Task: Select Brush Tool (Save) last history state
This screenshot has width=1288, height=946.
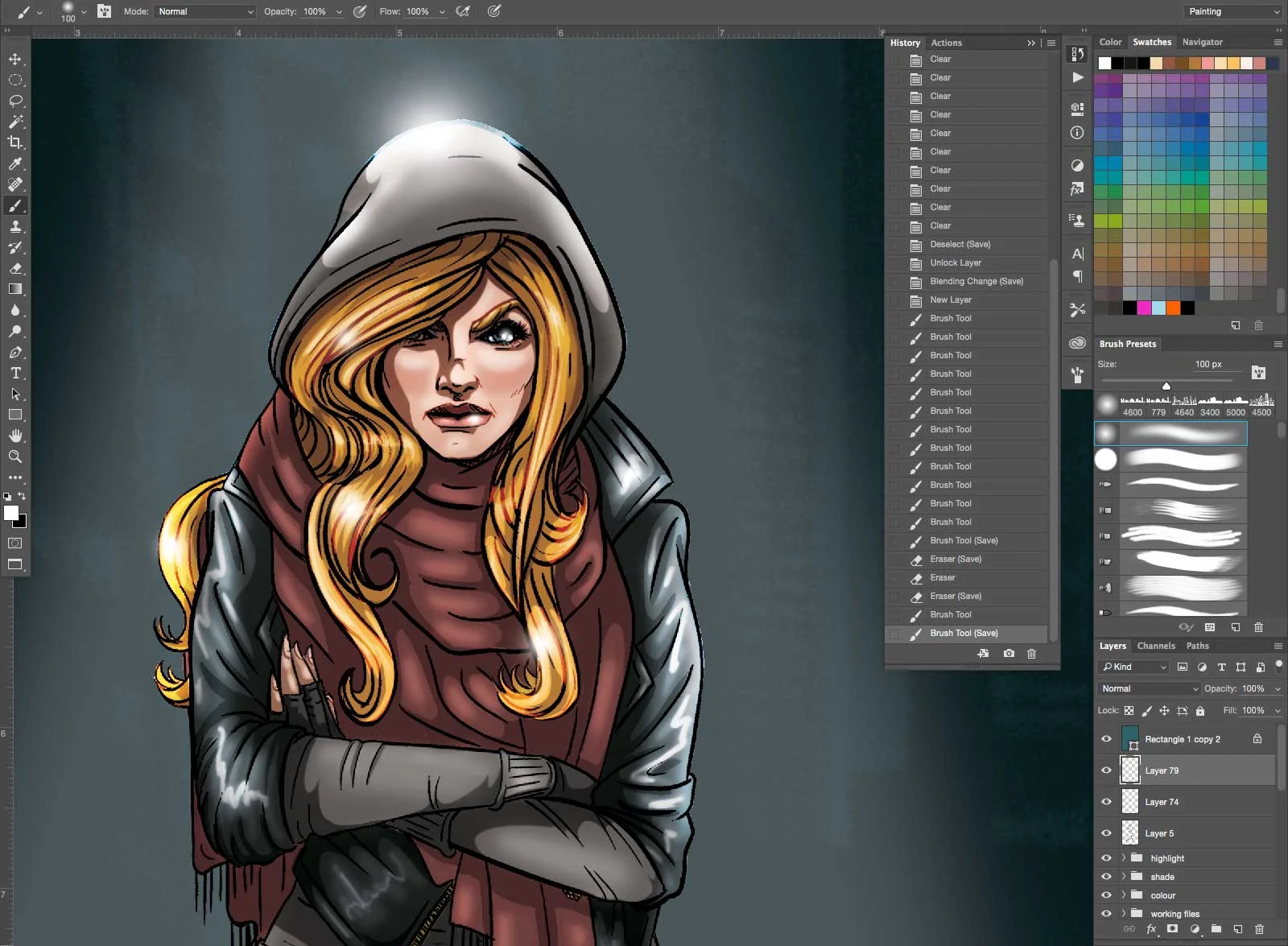Action: 967,633
